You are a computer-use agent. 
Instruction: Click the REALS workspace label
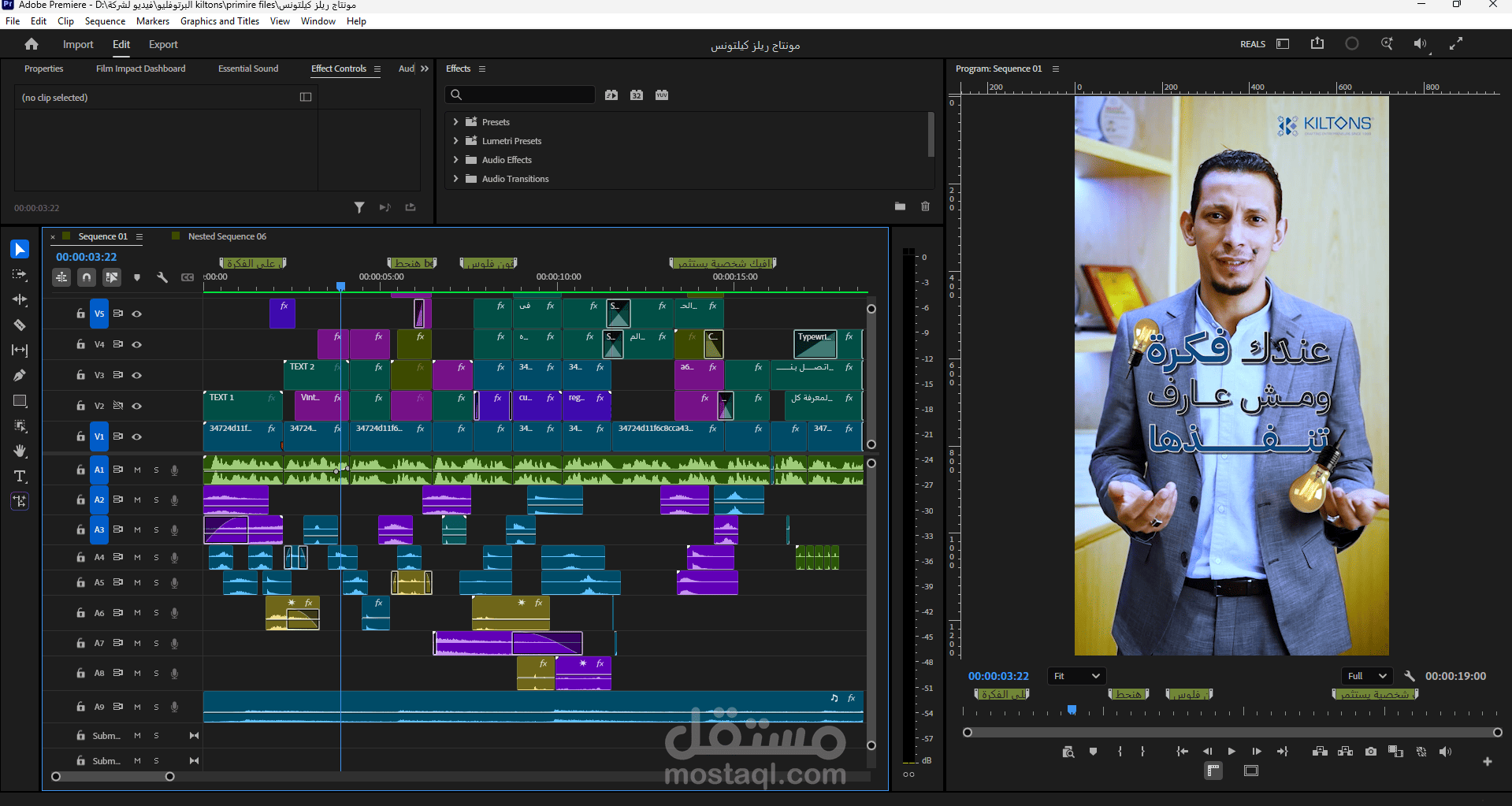[1253, 44]
